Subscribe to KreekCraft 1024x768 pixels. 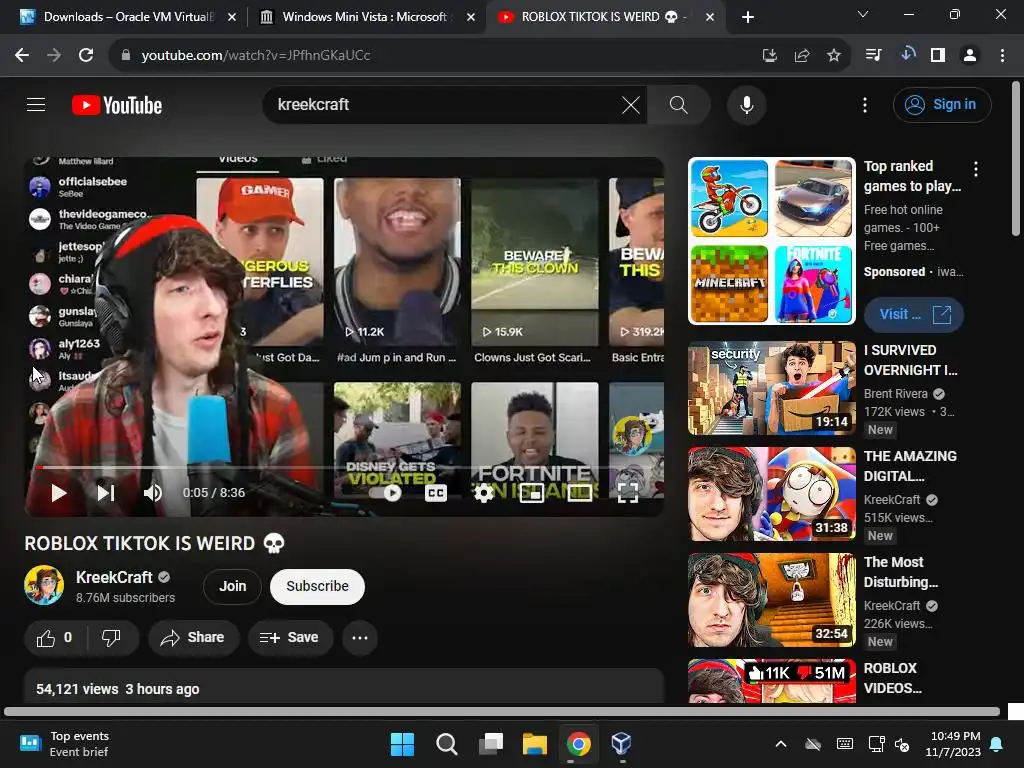317,586
